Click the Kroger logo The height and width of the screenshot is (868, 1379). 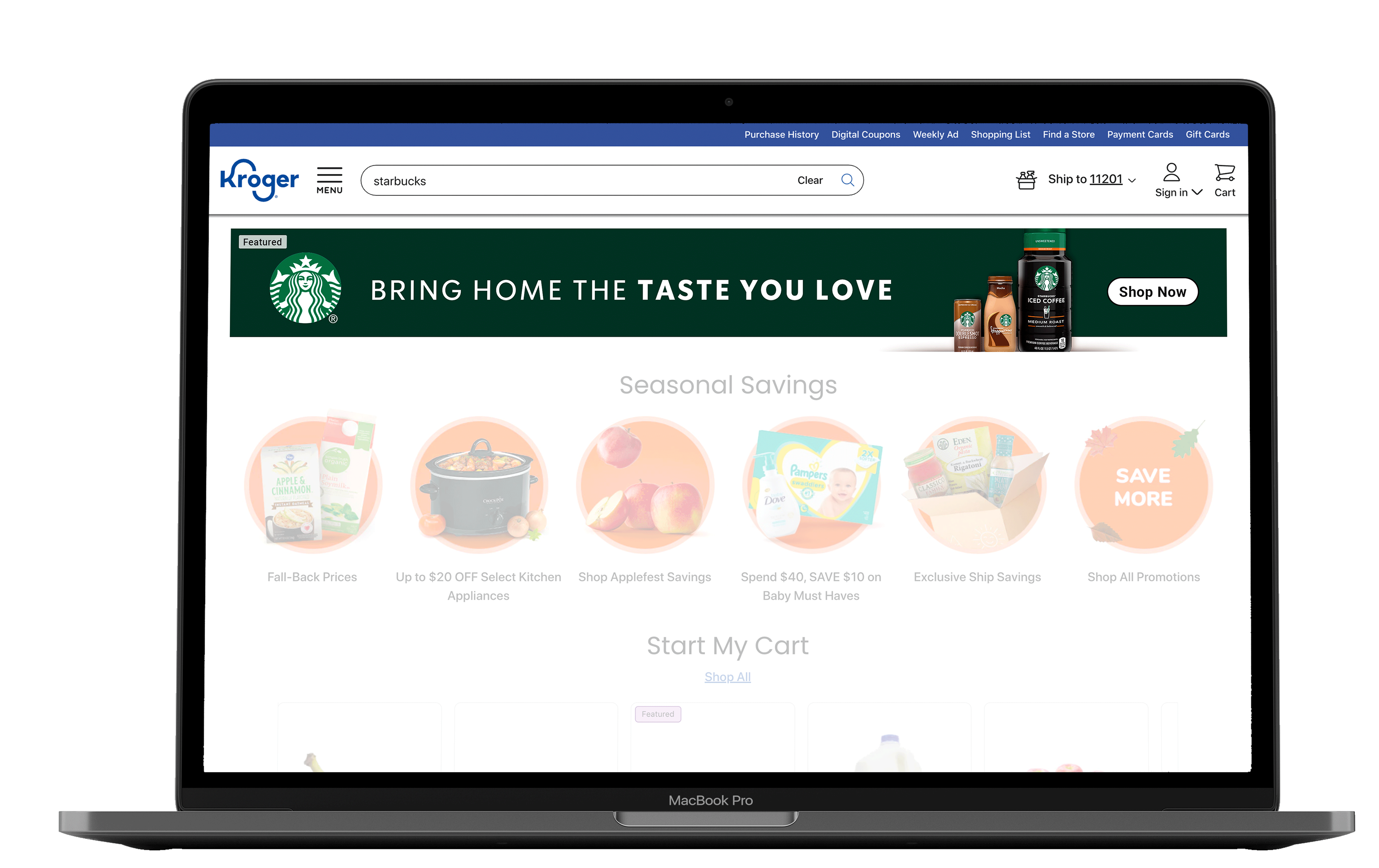[x=259, y=180]
